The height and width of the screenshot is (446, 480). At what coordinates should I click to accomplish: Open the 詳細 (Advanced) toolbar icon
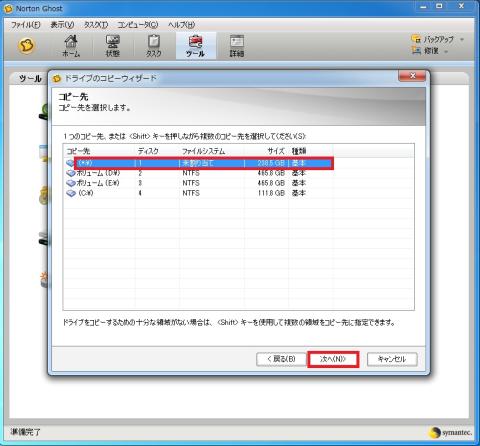coord(237,46)
